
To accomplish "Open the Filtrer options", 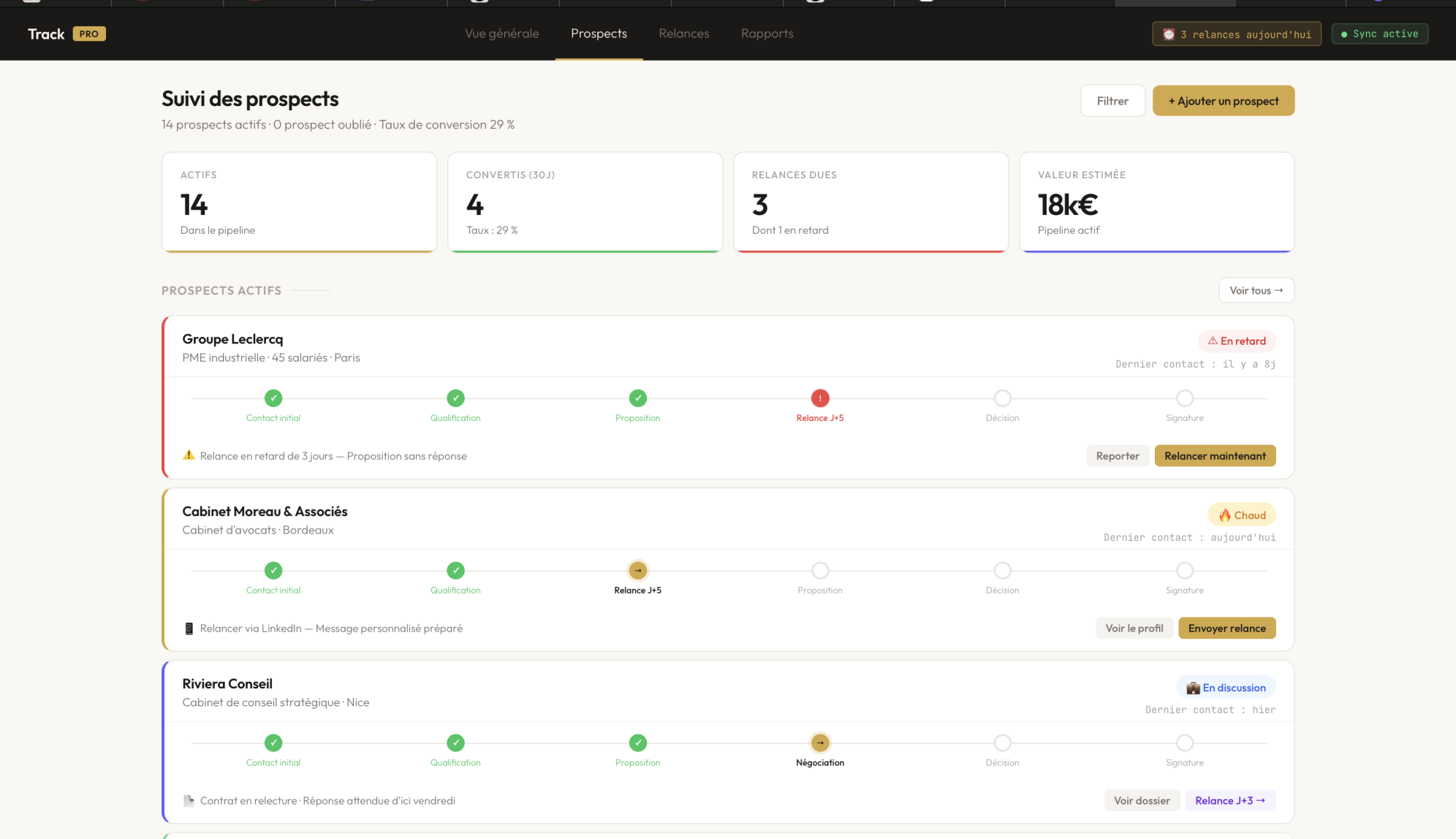I will point(1112,100).
